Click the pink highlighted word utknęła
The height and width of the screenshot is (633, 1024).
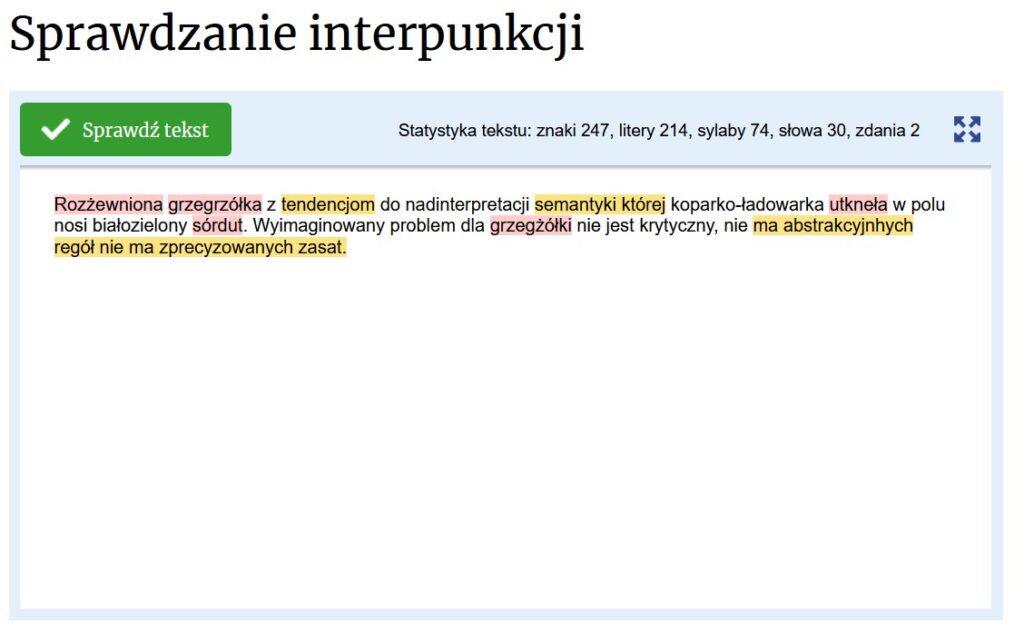(x=858, y=205)
